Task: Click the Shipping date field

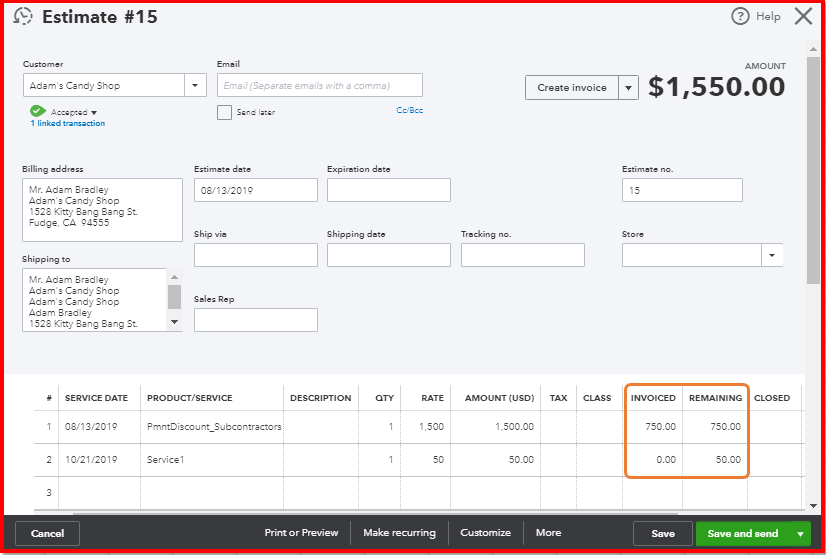Action: pos(389,255)
